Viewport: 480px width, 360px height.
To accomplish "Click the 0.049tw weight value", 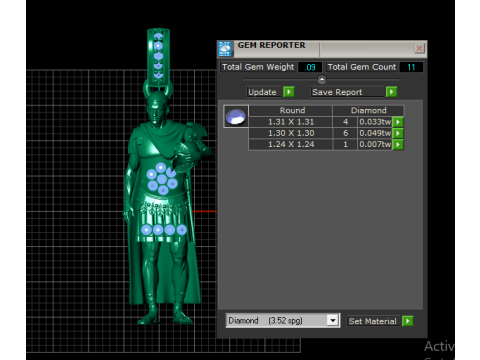I will coord(375,133).
